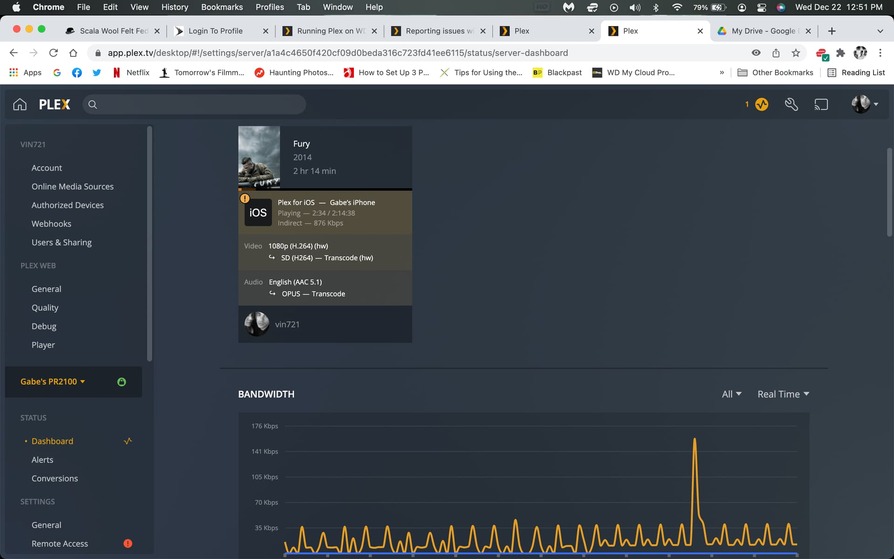Screen dimensions: 894x559
Task: Click Chrome home button
Action: point(73,52)
